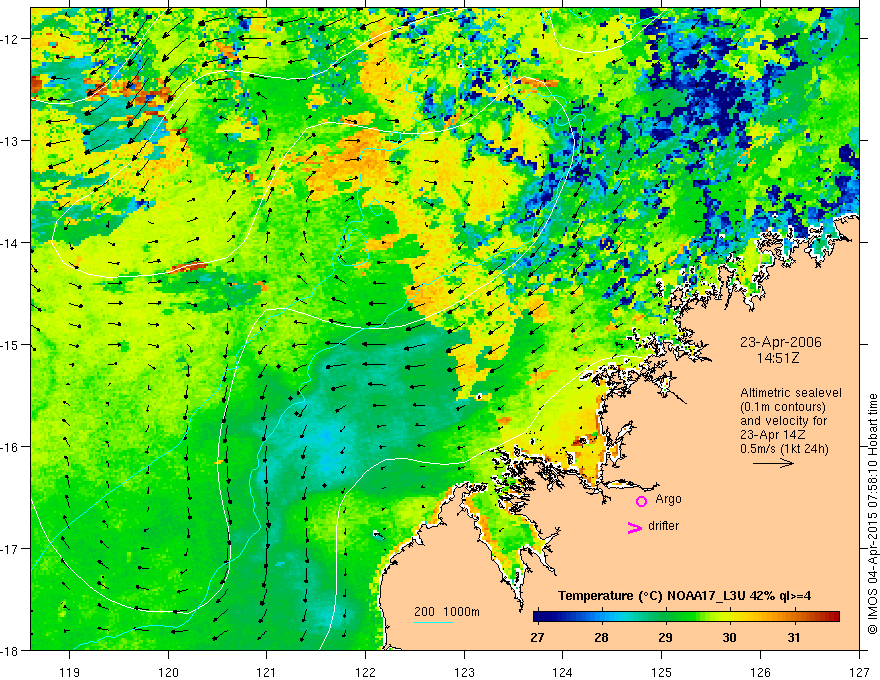The height and width of the screenshot is (680, 880).
Task: Click the magenta drifter arrowhead legend symbol
Action: pos(635,527)
